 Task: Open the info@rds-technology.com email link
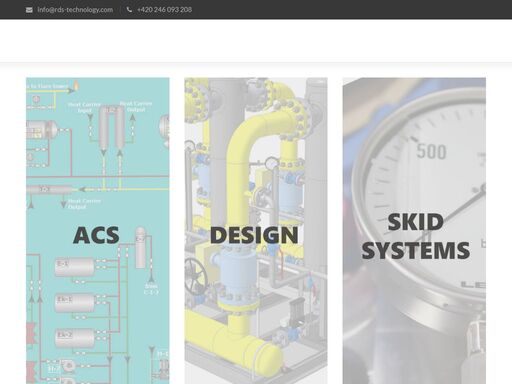pyautogui.click(x=75, y=10)
